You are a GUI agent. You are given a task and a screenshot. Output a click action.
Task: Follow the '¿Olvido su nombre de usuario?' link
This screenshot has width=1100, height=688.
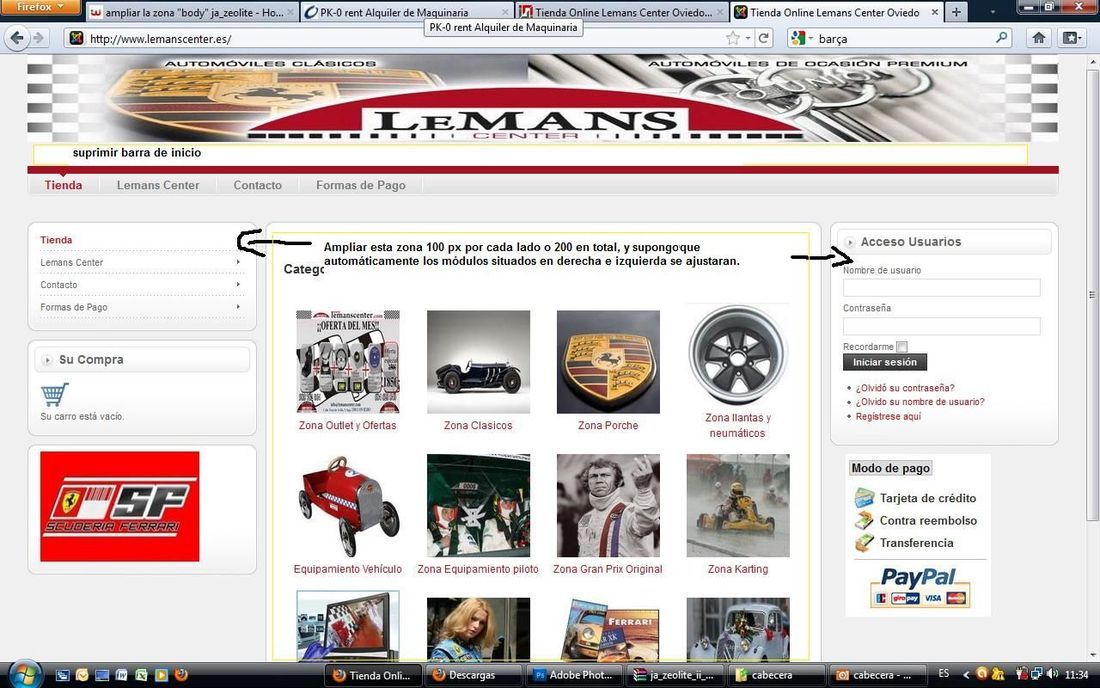pyautogui.click(x=920, y=402)
